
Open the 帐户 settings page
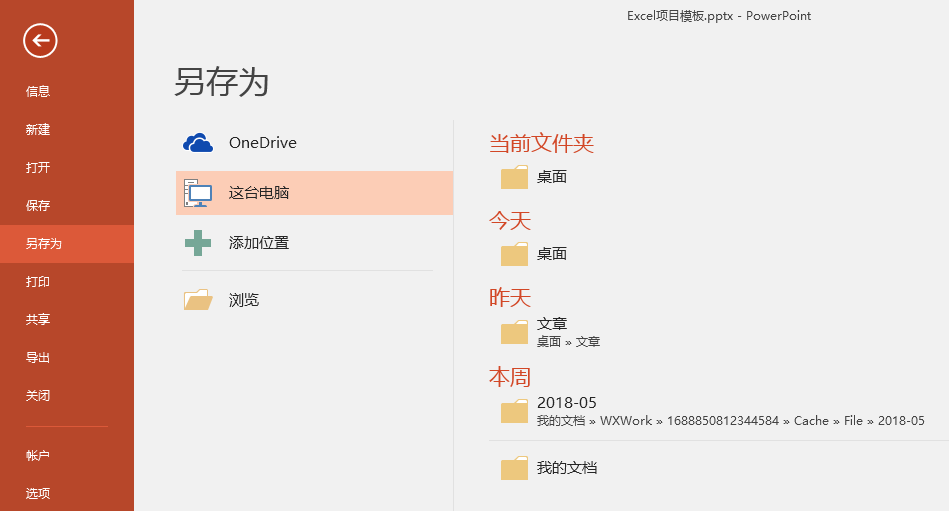[38, 456]
